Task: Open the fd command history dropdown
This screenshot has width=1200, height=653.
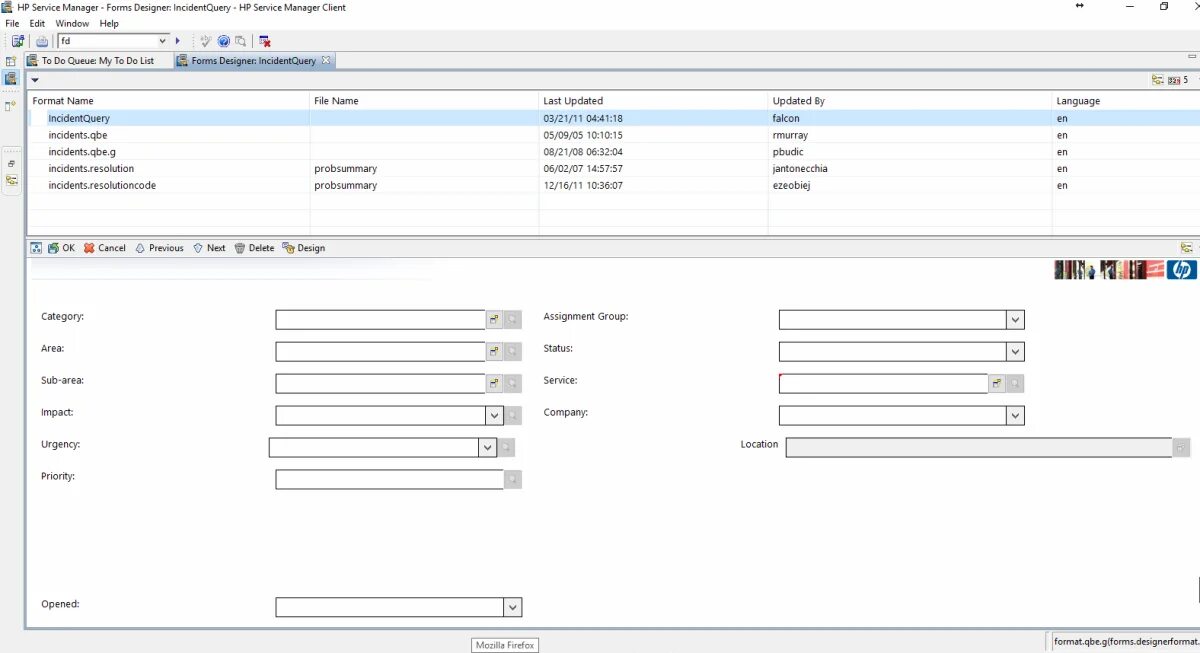Action: pos(162,41)
